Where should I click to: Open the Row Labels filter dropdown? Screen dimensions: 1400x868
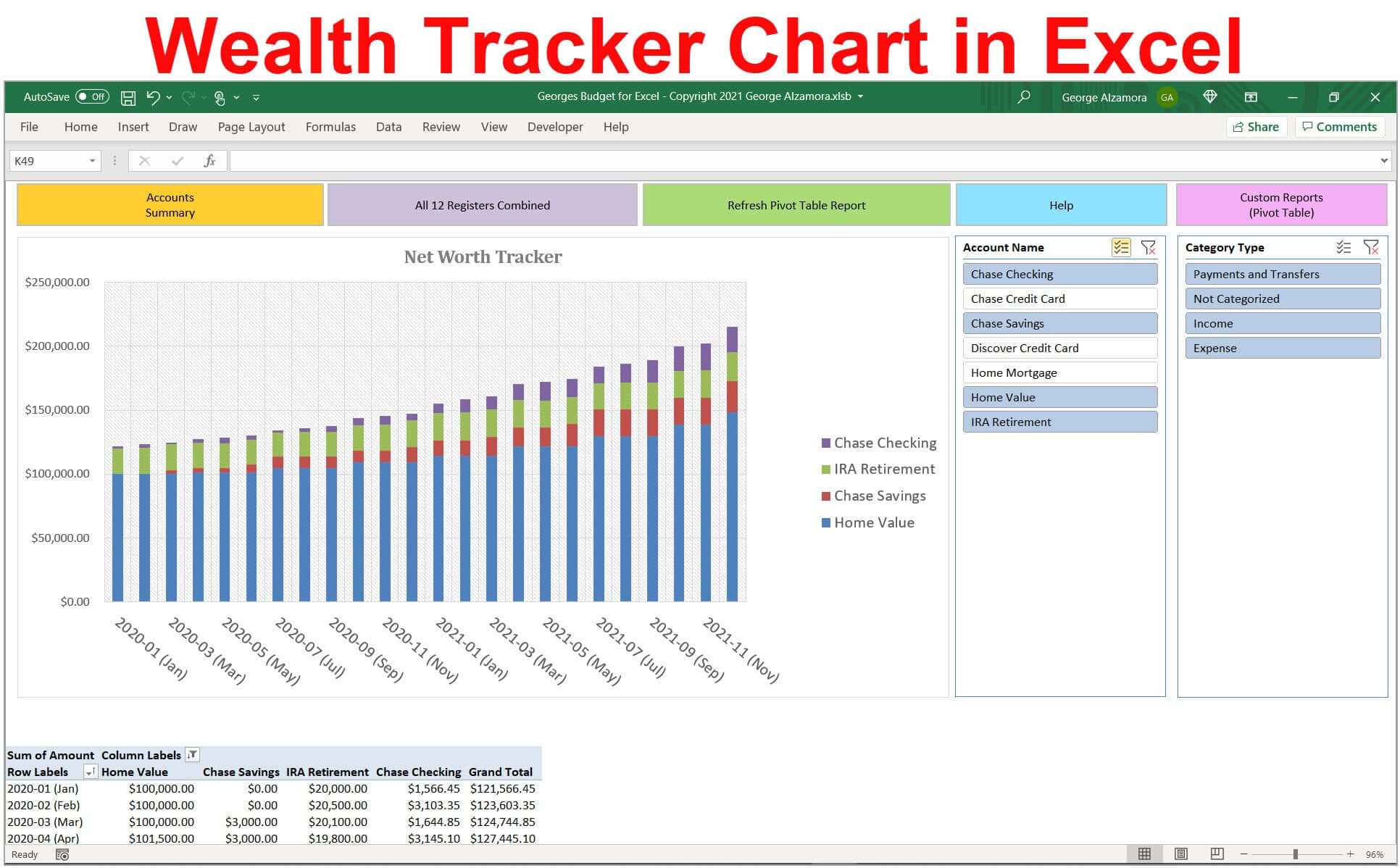(90, 772)
